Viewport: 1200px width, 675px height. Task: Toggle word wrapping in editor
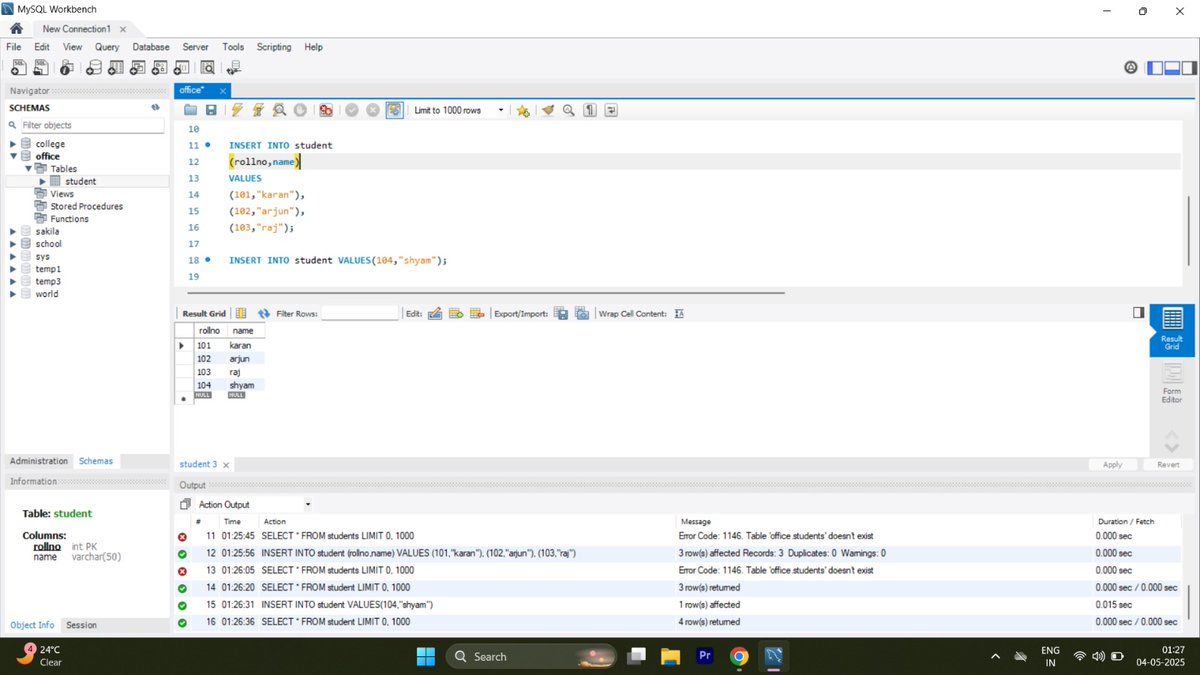(x=611, y=110)
